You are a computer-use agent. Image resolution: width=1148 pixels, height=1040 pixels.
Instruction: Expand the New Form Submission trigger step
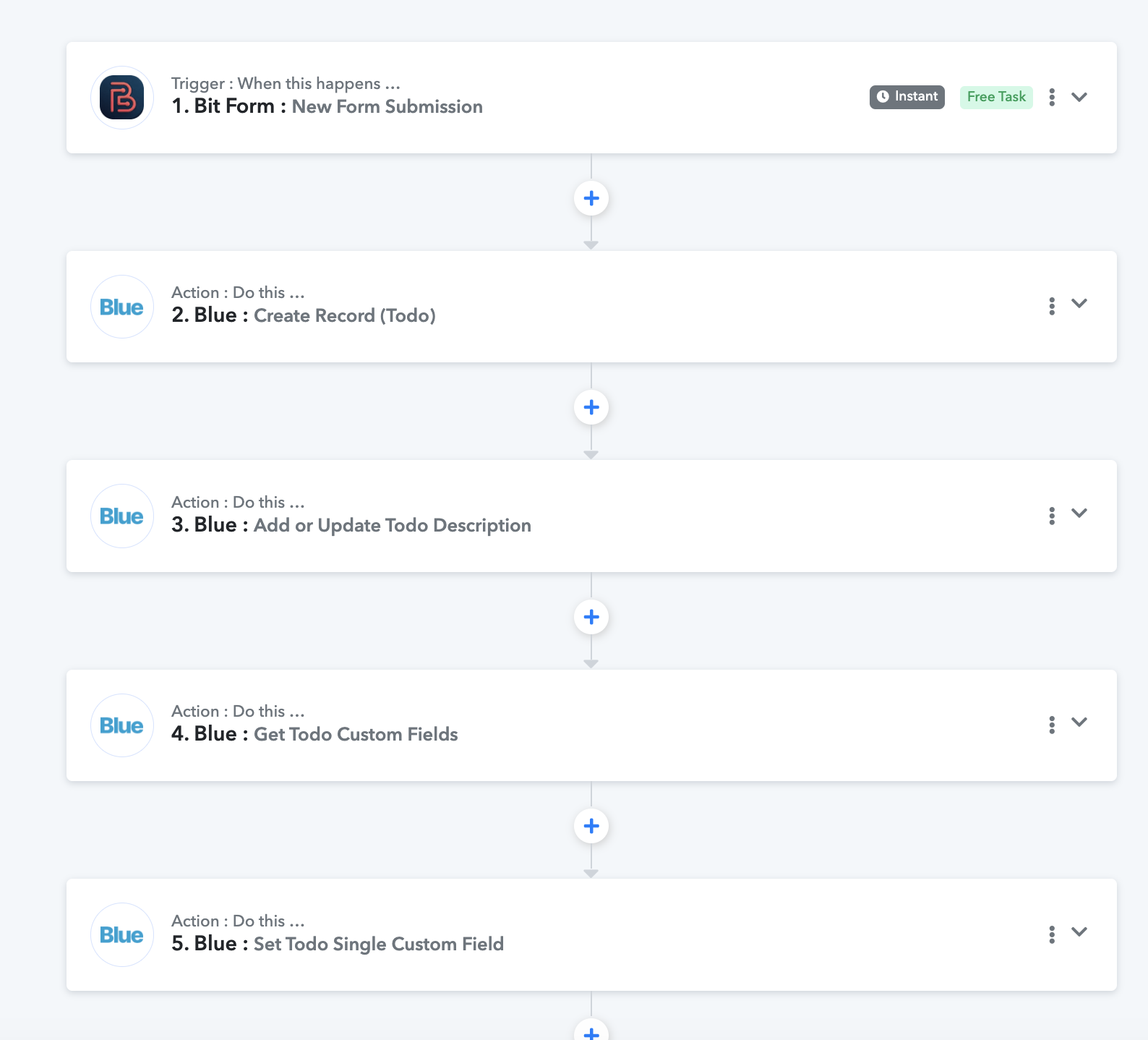1079,97
